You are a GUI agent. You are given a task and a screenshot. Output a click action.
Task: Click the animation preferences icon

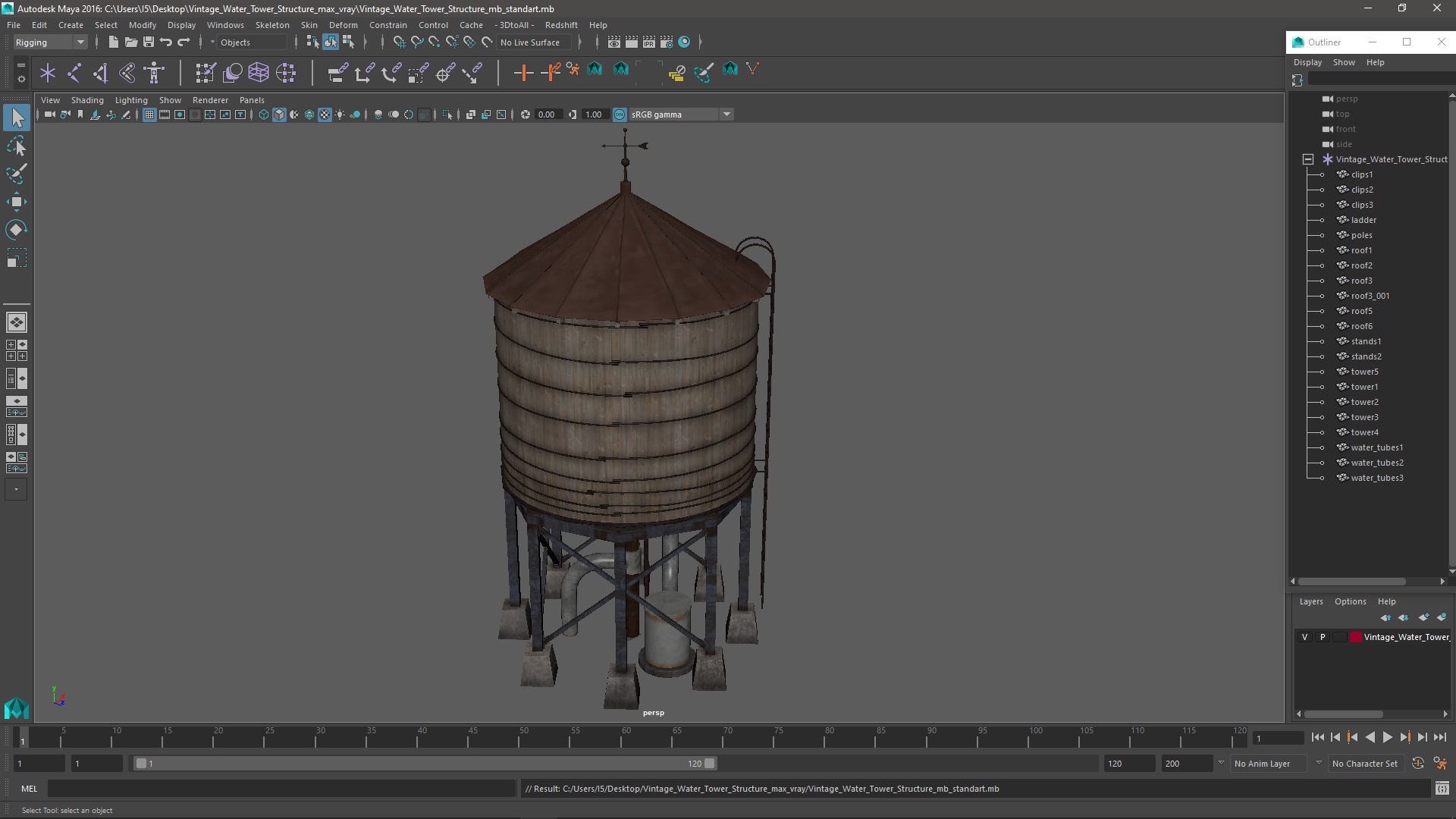1440,764
